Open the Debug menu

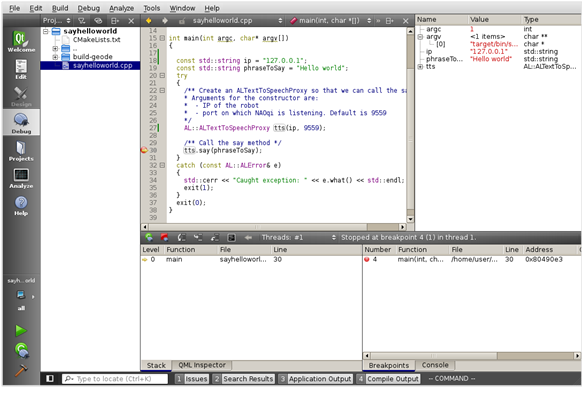[88, 8]
